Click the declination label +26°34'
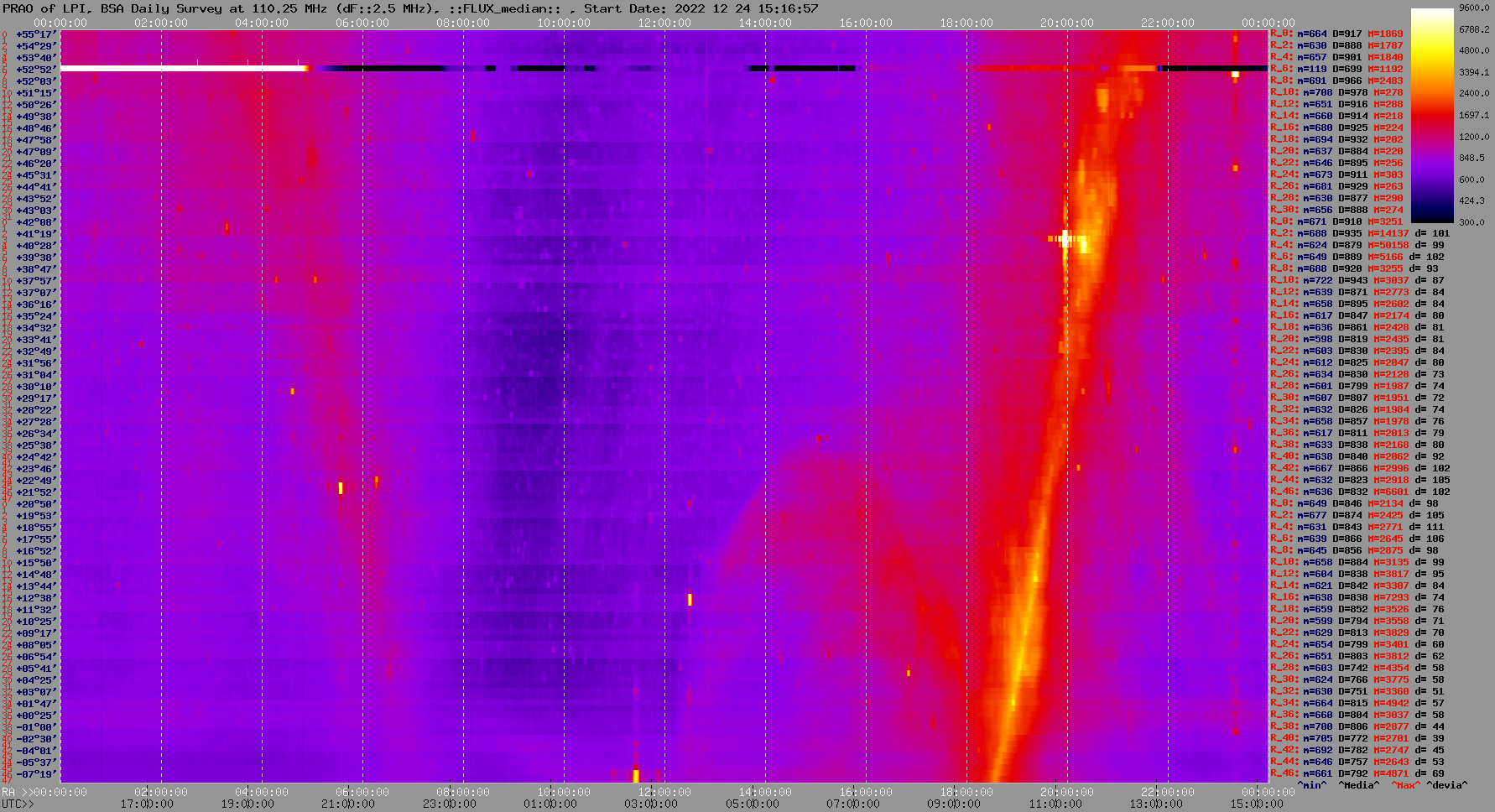 [x=36, y=434]
